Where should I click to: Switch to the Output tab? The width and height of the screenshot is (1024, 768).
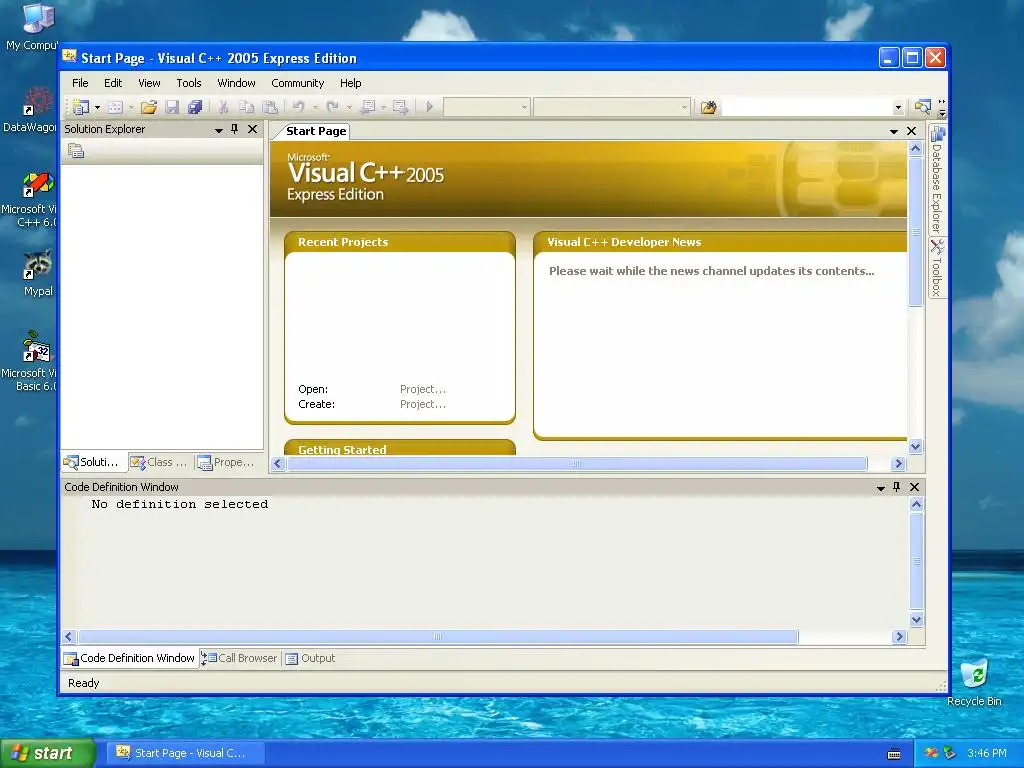(x=310, y=658)
